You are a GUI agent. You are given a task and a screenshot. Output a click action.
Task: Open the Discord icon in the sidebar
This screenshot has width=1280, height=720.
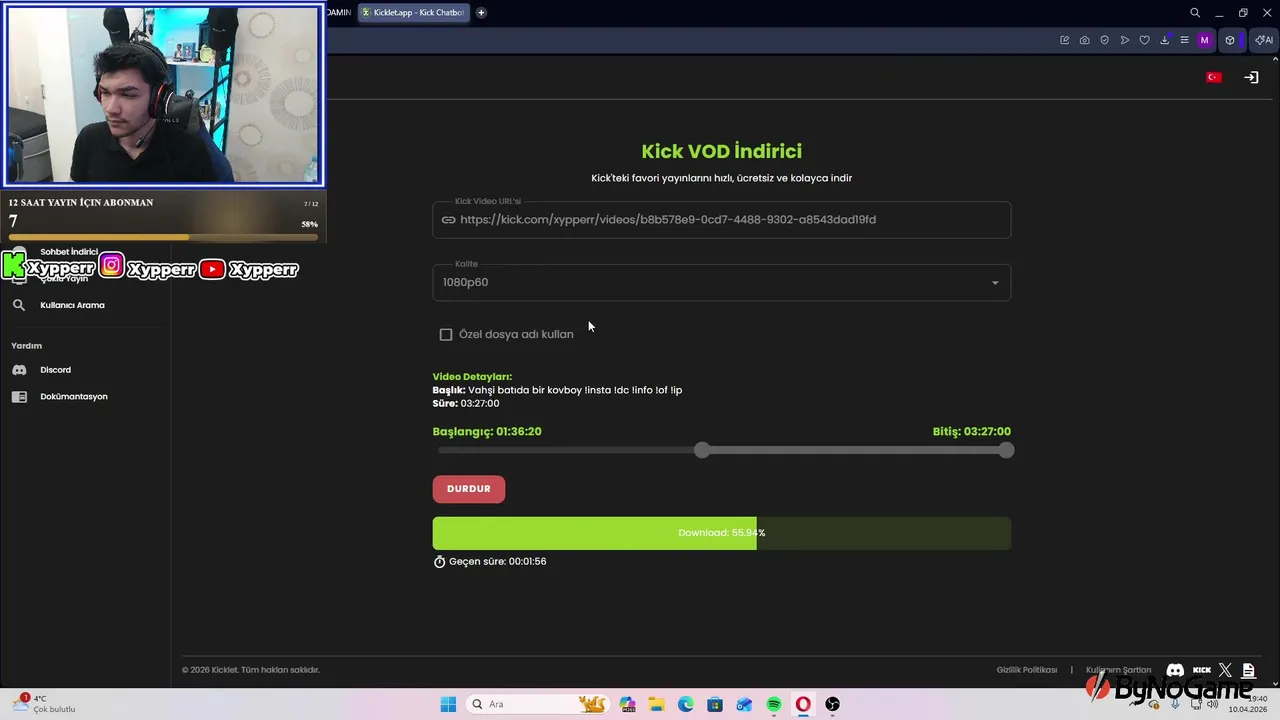coord(19,370)
